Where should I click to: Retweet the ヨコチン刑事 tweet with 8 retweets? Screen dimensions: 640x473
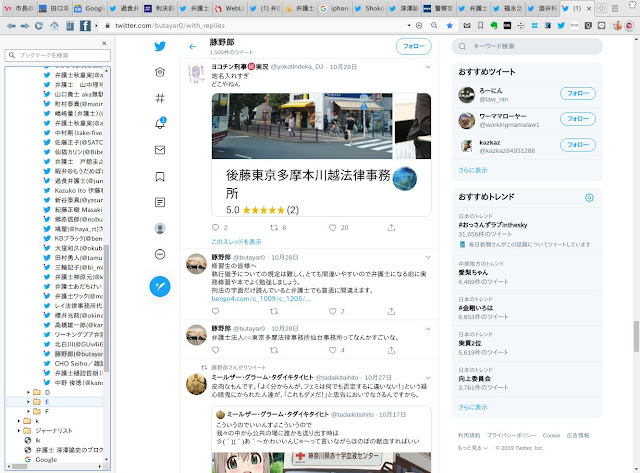coord(274,228)
